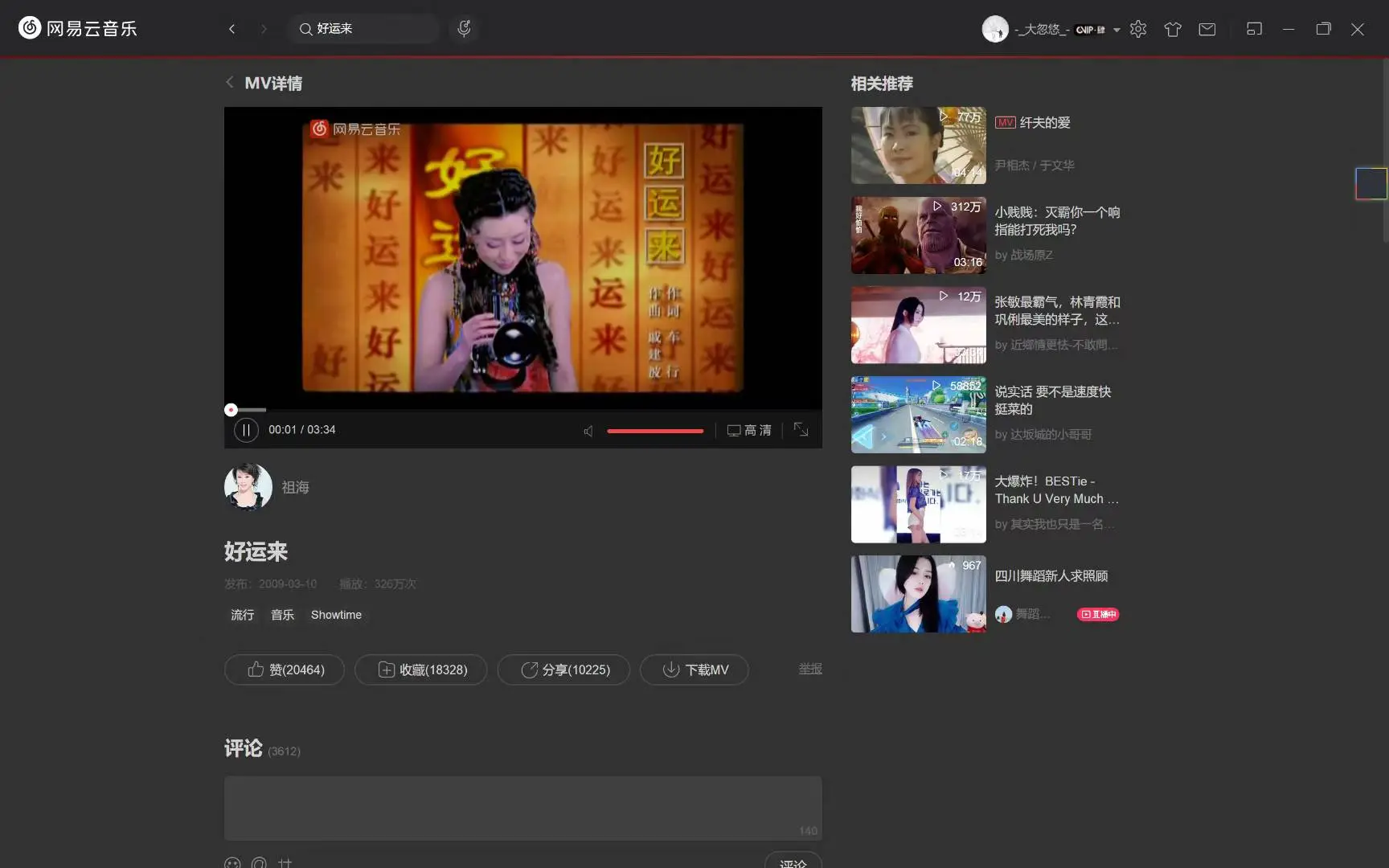Submit with the 评论 button
Viewport: 1389px width, 868px height.
pyautogui.click(x=793, y=860)
